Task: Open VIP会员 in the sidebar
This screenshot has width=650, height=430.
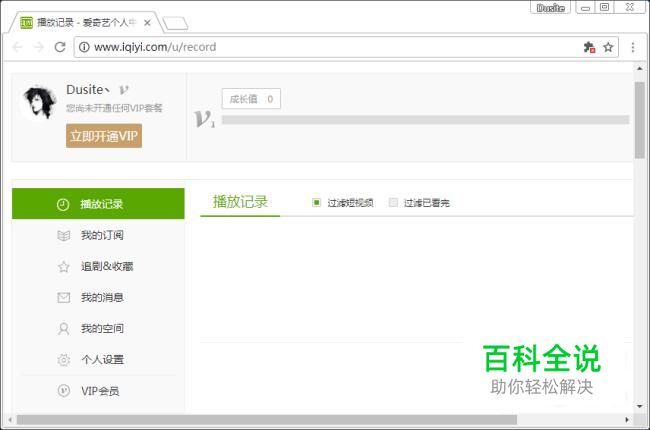Action: (x=98, y=391)
